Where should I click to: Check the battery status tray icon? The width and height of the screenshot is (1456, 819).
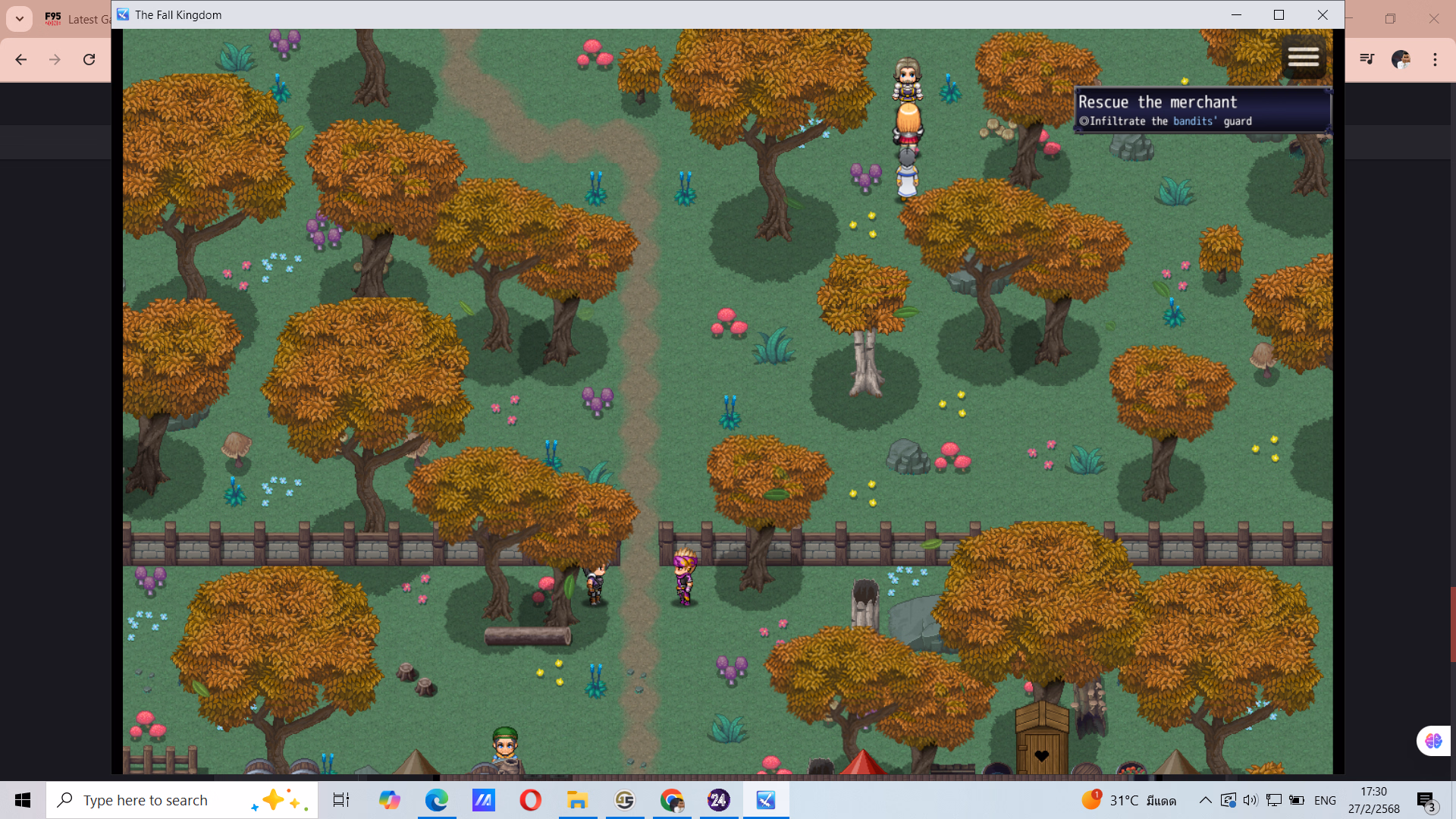(1297, 800)
